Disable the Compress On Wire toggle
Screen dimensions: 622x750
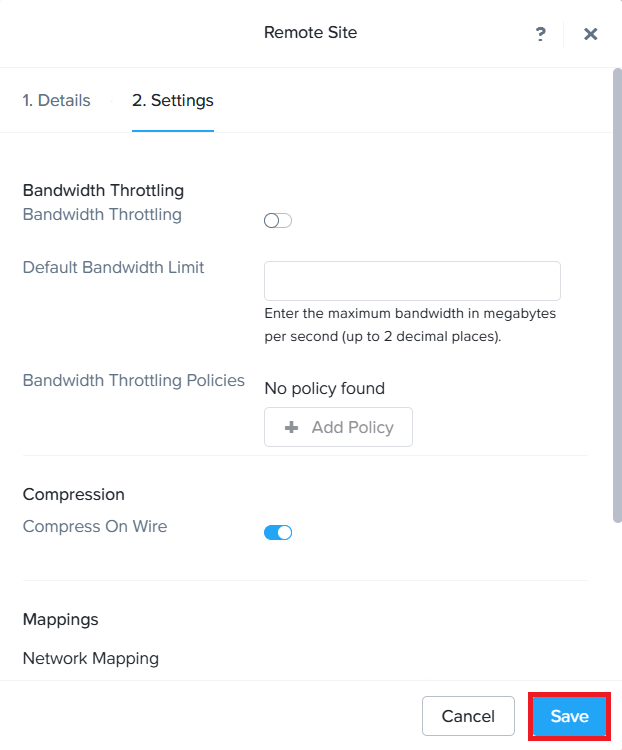click(277, 532)
